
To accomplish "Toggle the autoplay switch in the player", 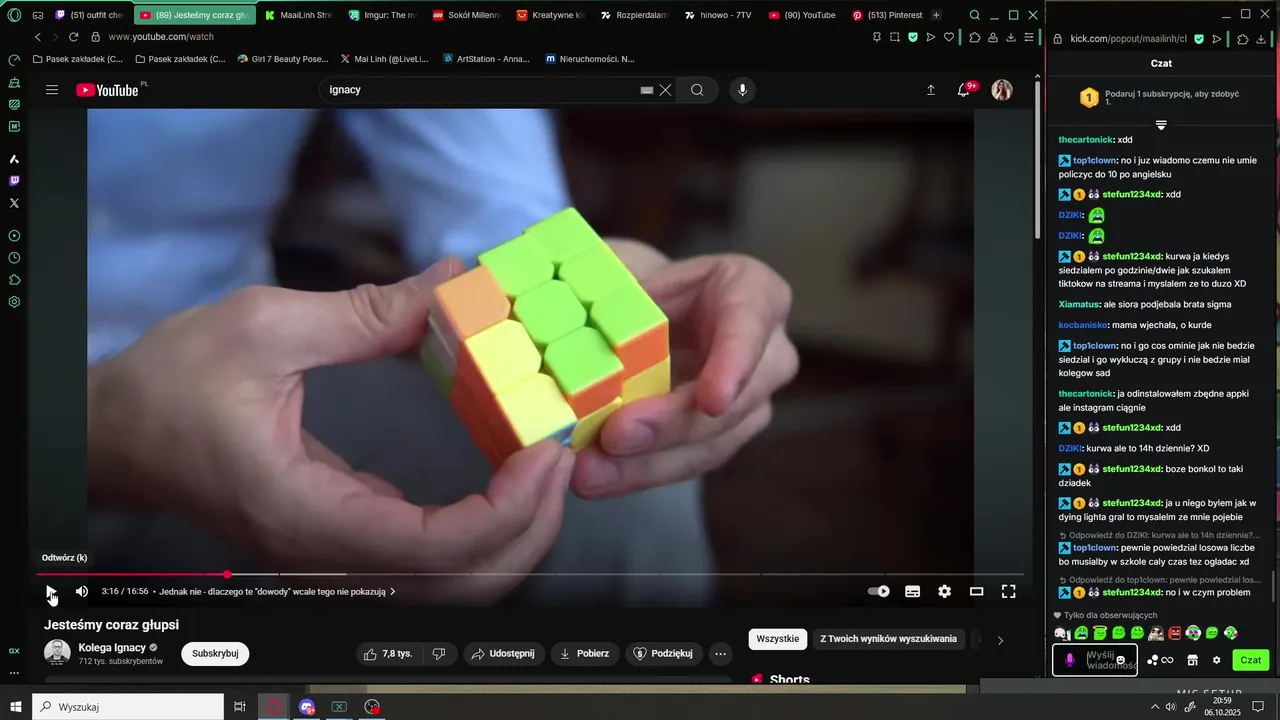I will pos(879,591).
